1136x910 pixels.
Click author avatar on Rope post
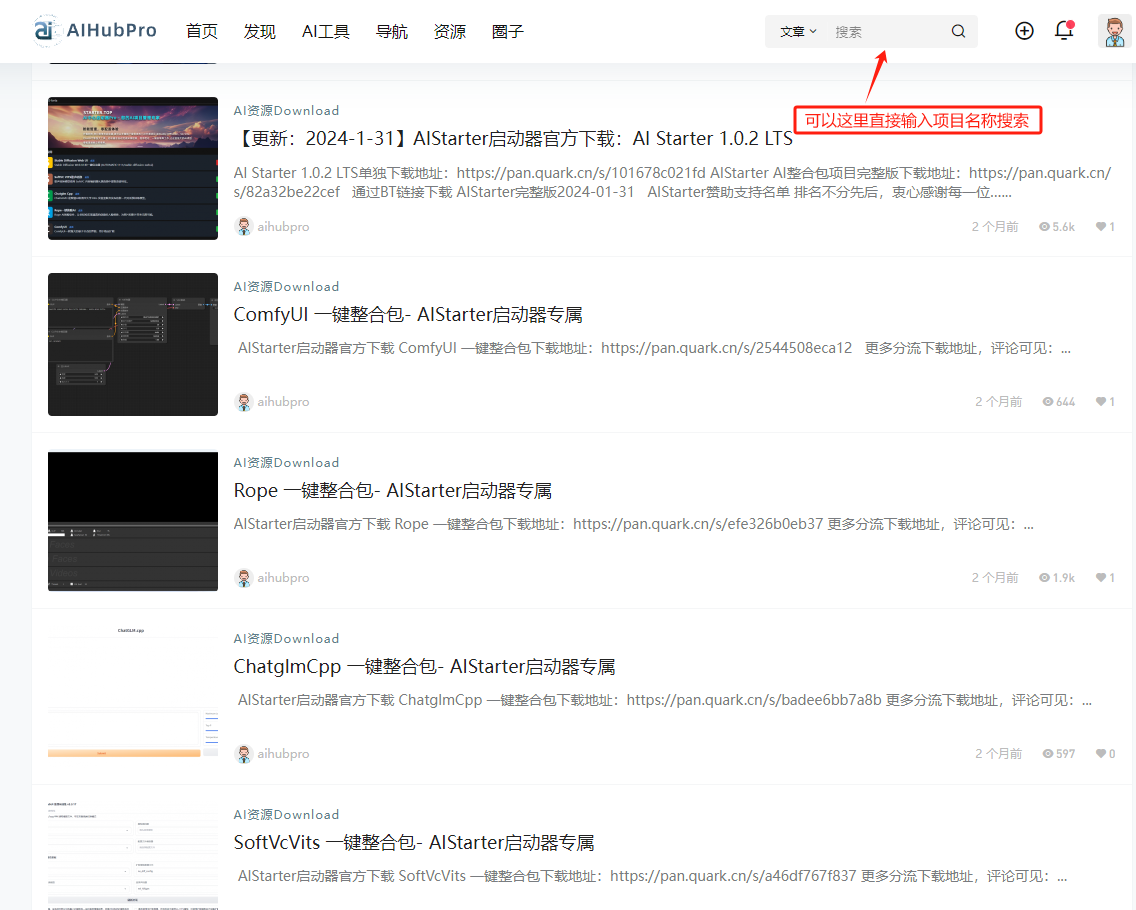(x=243, y=577)
